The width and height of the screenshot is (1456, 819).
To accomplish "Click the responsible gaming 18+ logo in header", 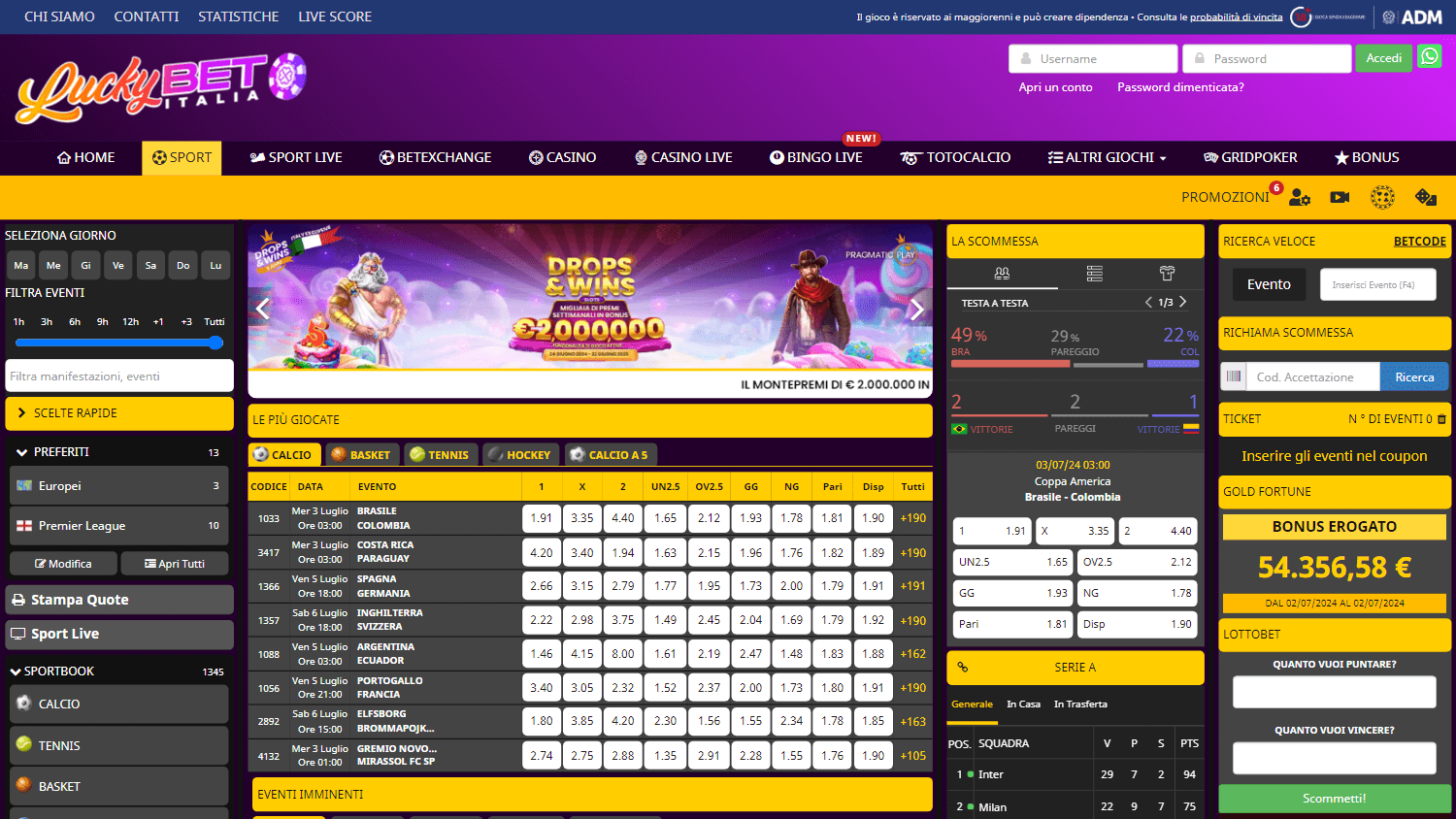I will (1328, 16).
